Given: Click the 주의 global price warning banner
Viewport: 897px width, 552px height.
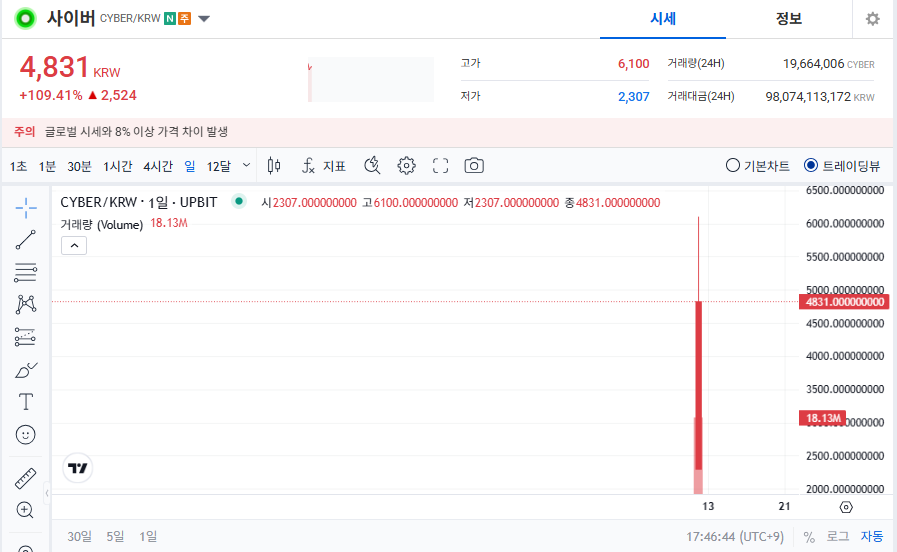Looking at the screenshot, I should tap(447, 132).
